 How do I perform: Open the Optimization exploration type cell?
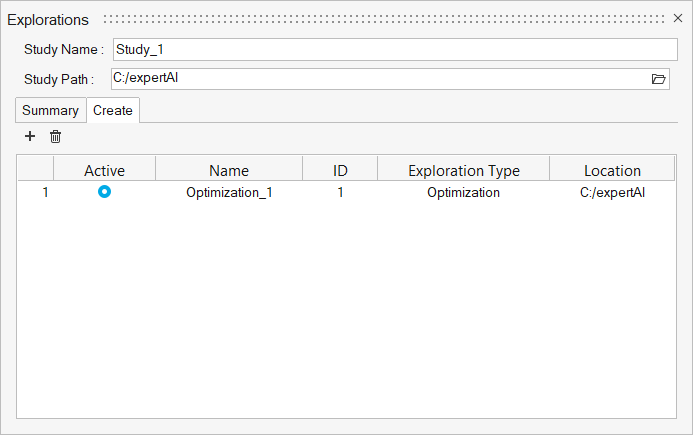[x=463, y=192]
